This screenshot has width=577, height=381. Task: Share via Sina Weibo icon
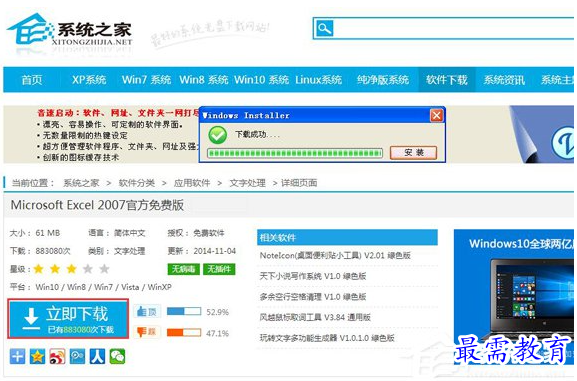tap(57, 356)
